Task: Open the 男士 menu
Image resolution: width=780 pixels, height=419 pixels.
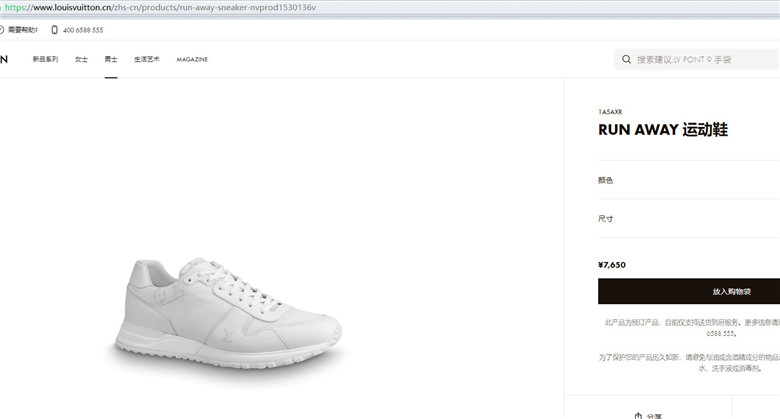Action: [x=111, y=59]
